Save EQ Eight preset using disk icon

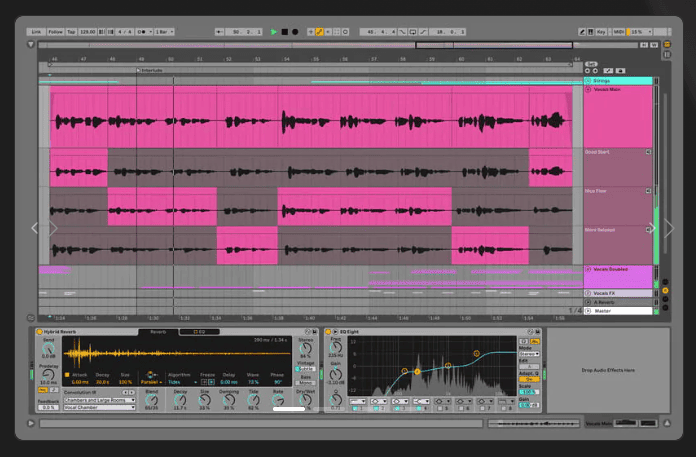pos(538,331)
